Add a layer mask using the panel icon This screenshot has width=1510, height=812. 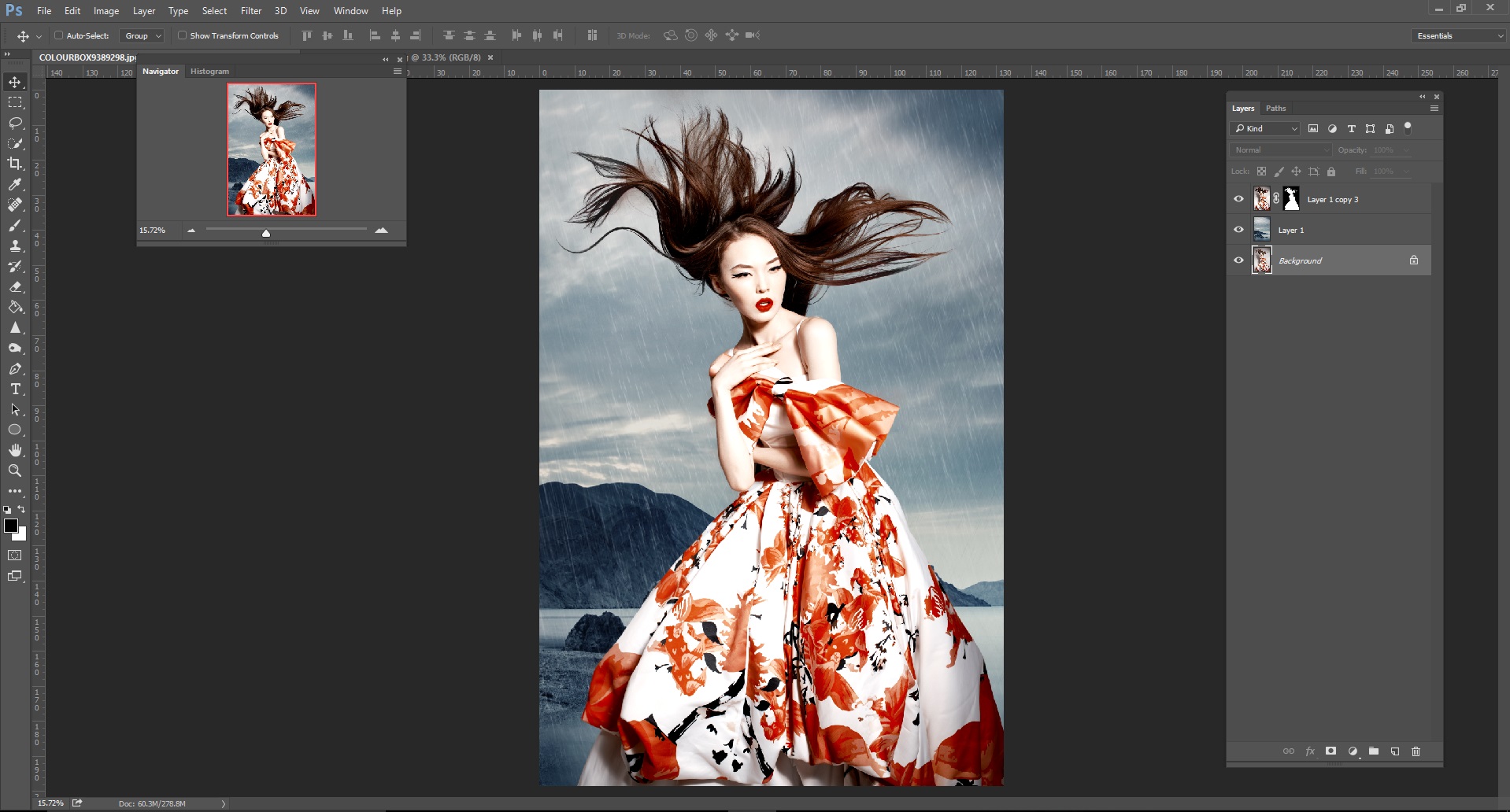pos(1331,751)
